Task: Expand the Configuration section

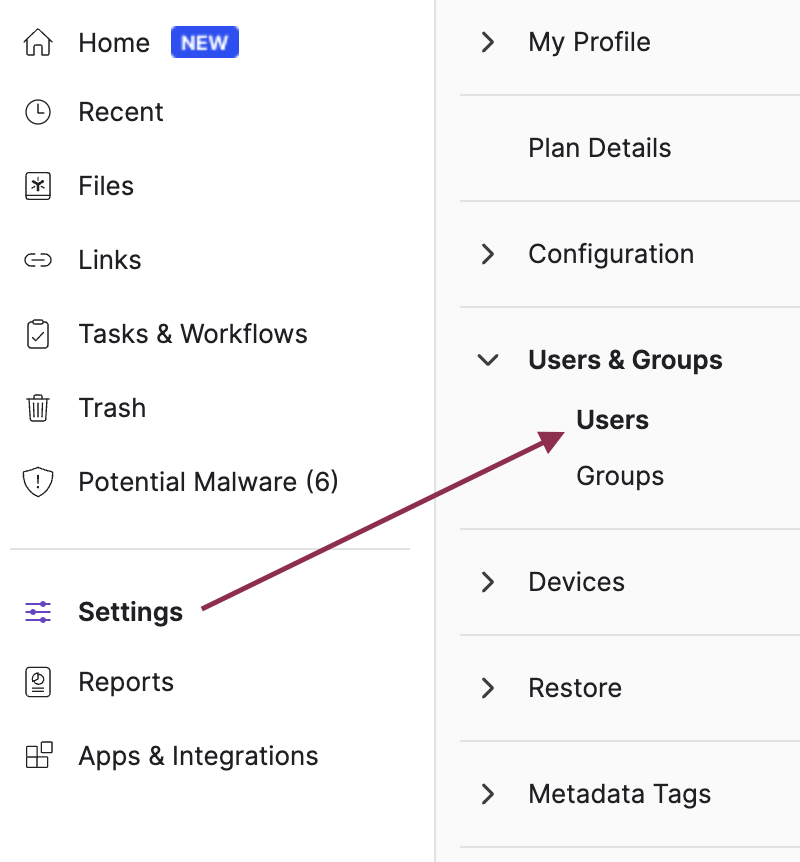Action: click(487, 254)
